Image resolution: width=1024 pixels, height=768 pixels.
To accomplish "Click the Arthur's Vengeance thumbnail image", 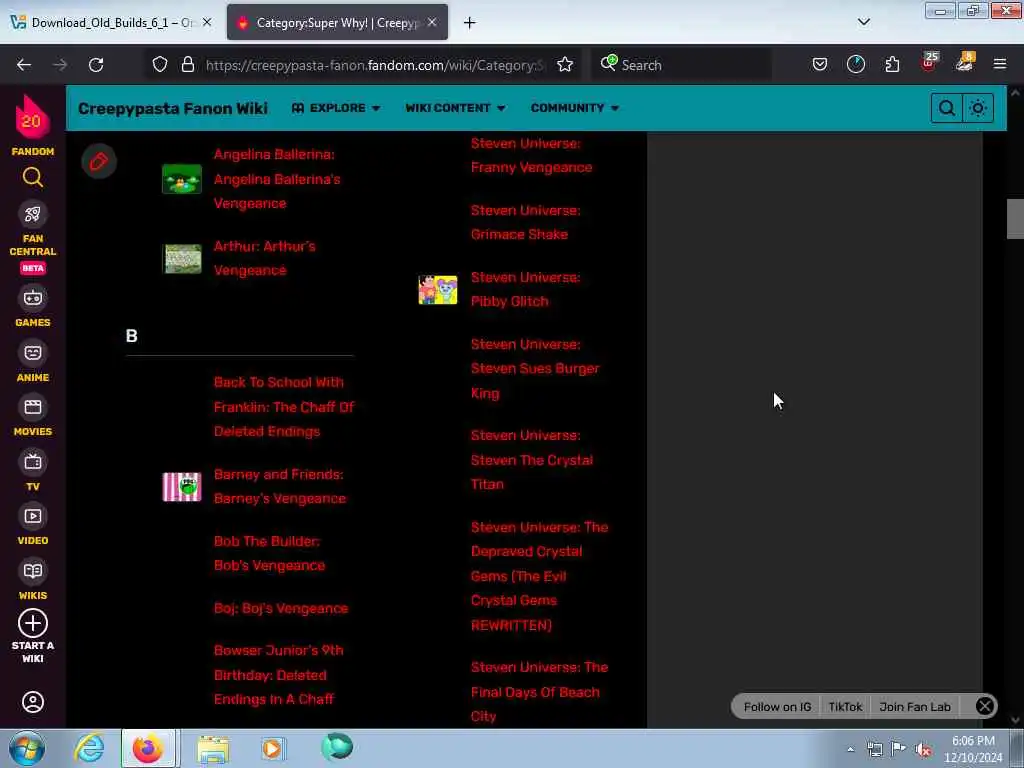I will [x=182, y=259].
